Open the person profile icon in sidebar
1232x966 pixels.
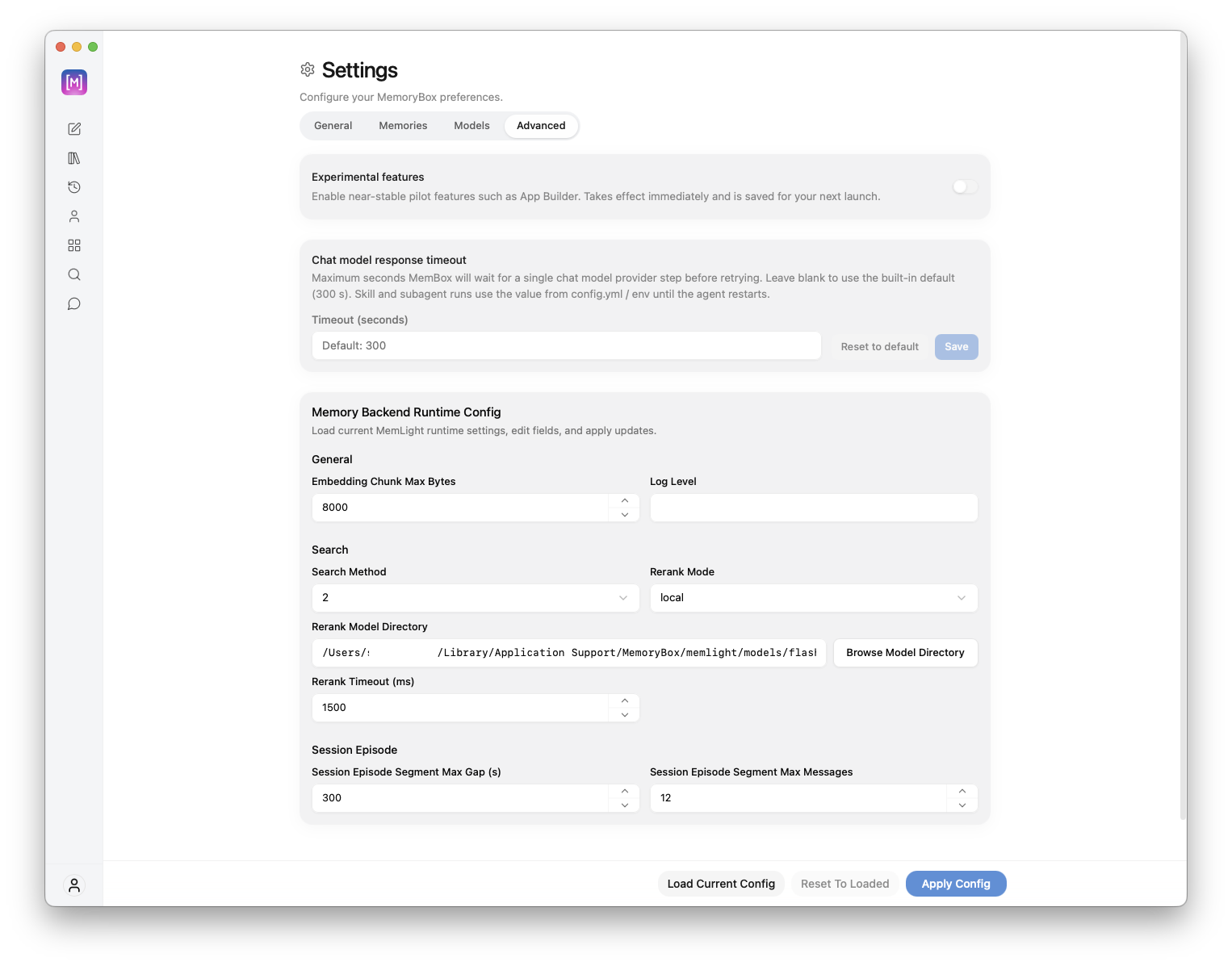(x=74, y=216)
